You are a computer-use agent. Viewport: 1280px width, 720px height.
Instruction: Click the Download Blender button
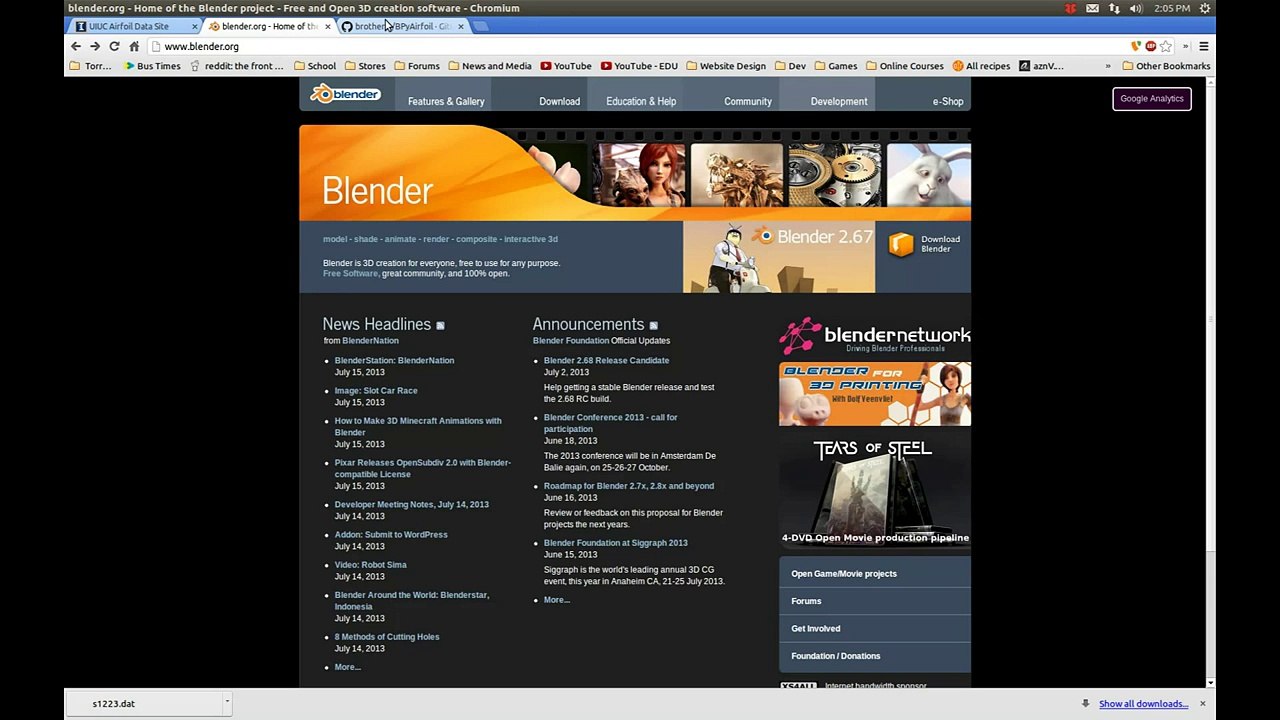[x=926, y=244]
